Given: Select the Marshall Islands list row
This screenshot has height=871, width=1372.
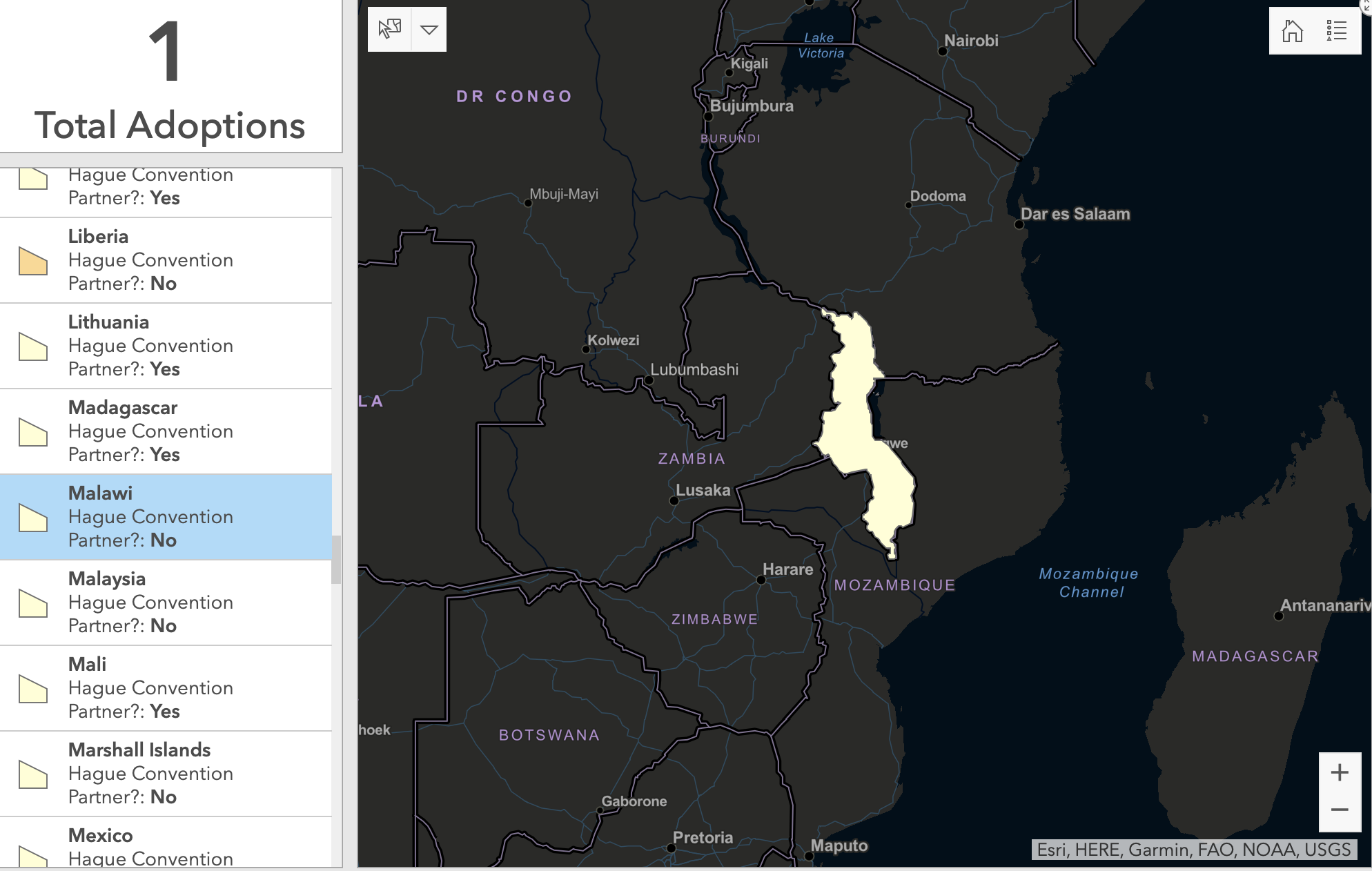Looking at the screenshot, I should (x=166, y=774).
